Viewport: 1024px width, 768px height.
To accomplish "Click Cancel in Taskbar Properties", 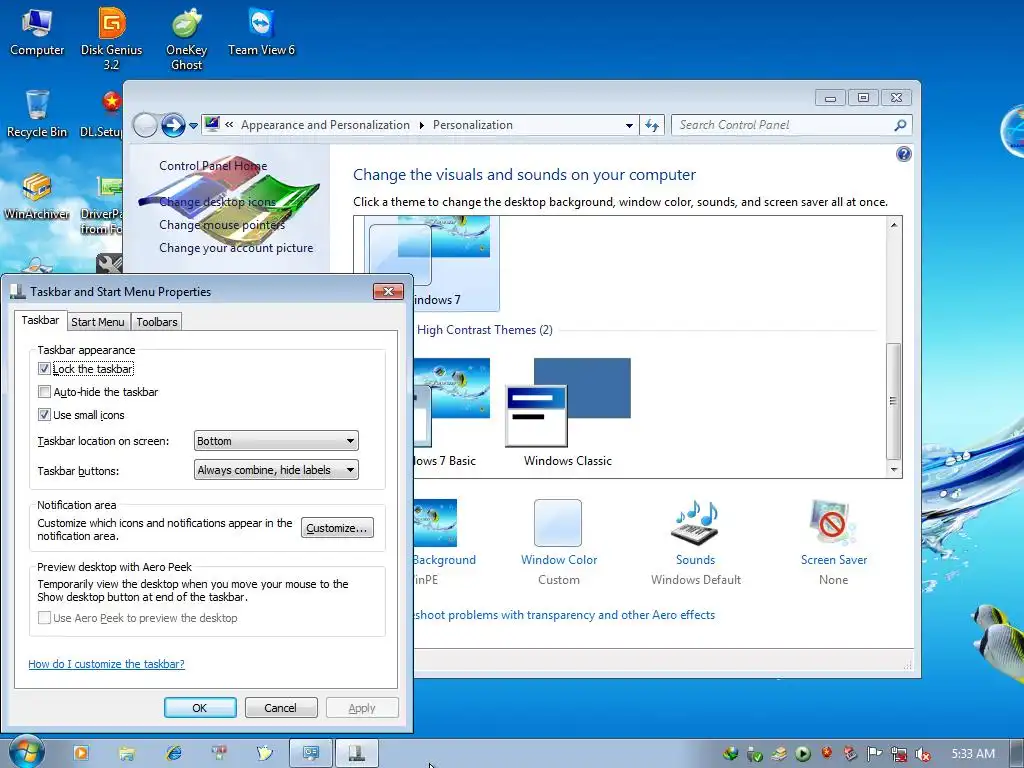I will tap(281, 708).
